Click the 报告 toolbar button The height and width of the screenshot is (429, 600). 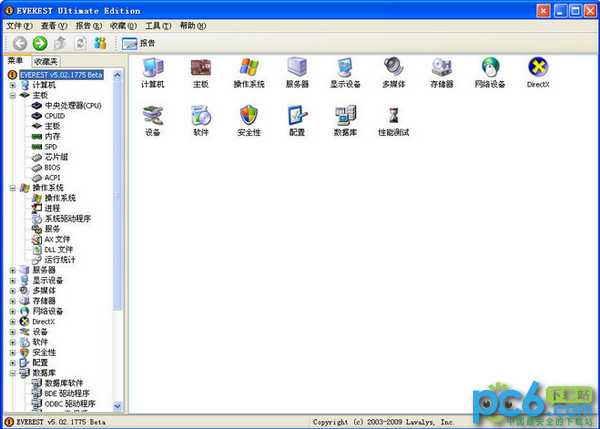tap(138, 43)
